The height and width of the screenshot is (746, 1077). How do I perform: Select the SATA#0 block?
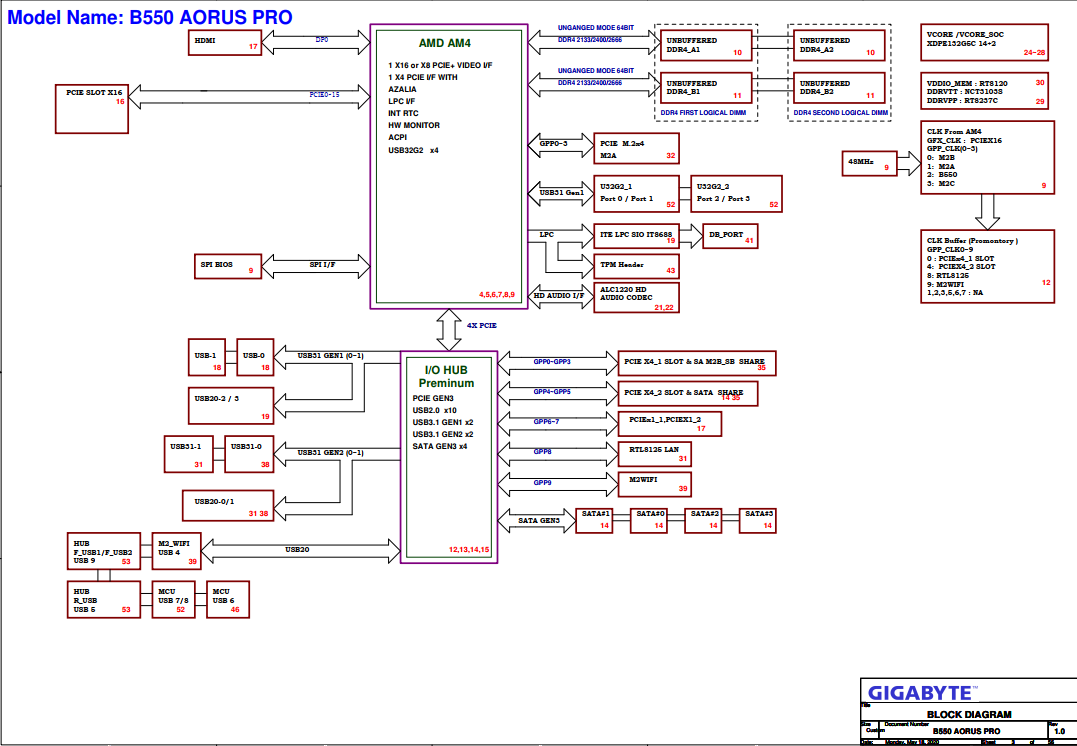649,521
